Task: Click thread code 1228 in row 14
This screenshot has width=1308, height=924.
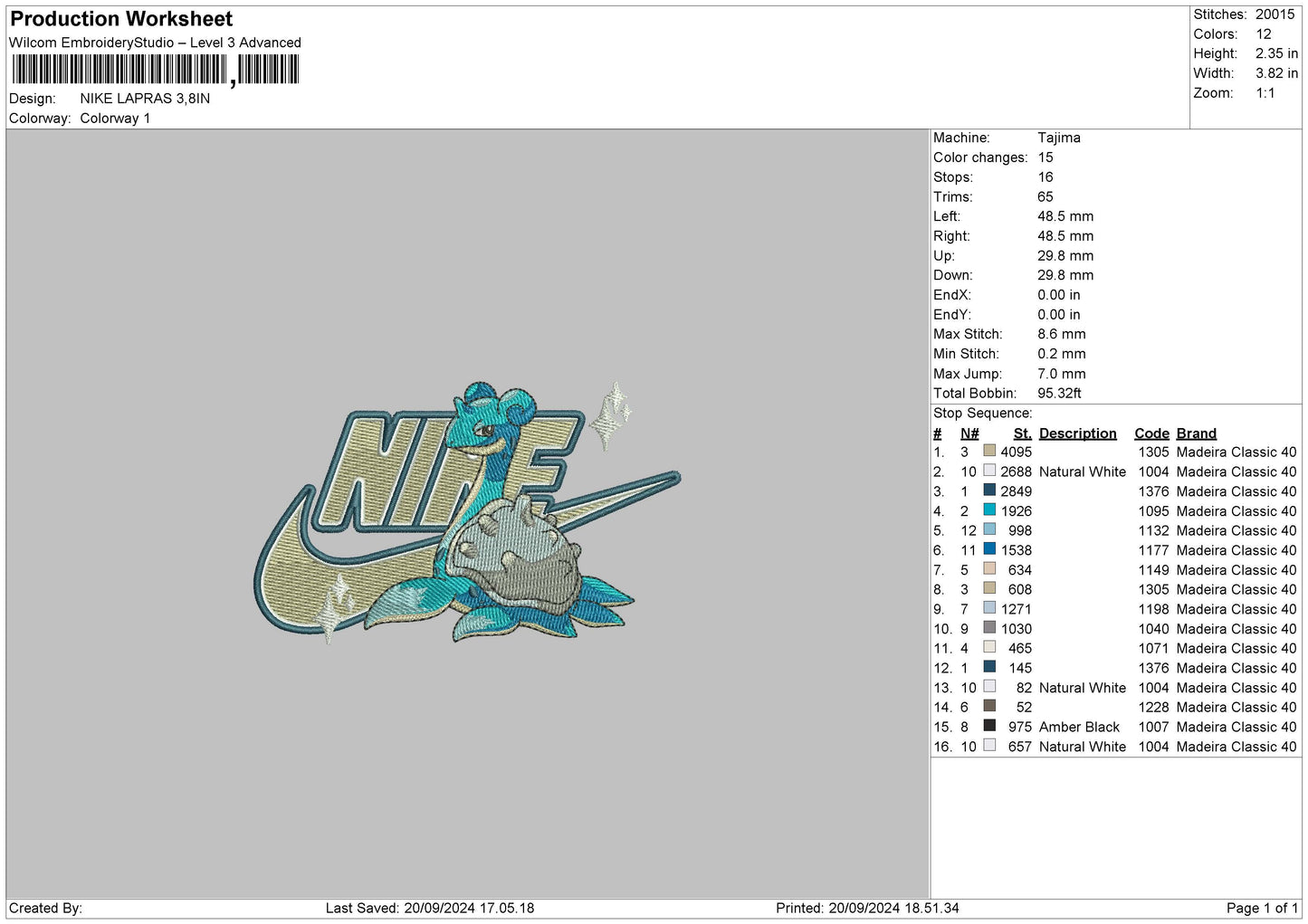Action: pyautogui.click(x=1154, y=707)
